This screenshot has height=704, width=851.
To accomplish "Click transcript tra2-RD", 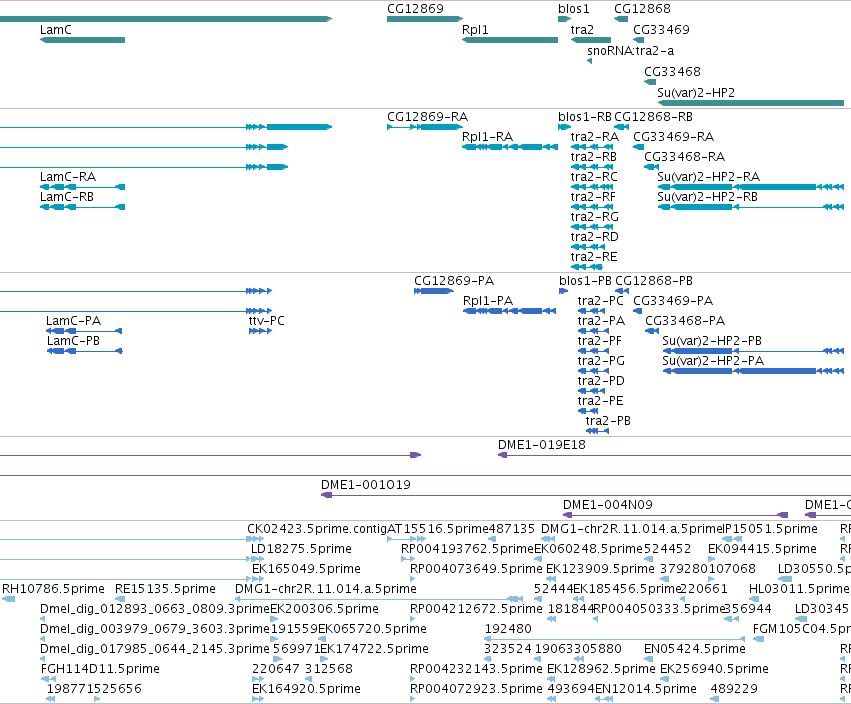I will coord(588,247).
